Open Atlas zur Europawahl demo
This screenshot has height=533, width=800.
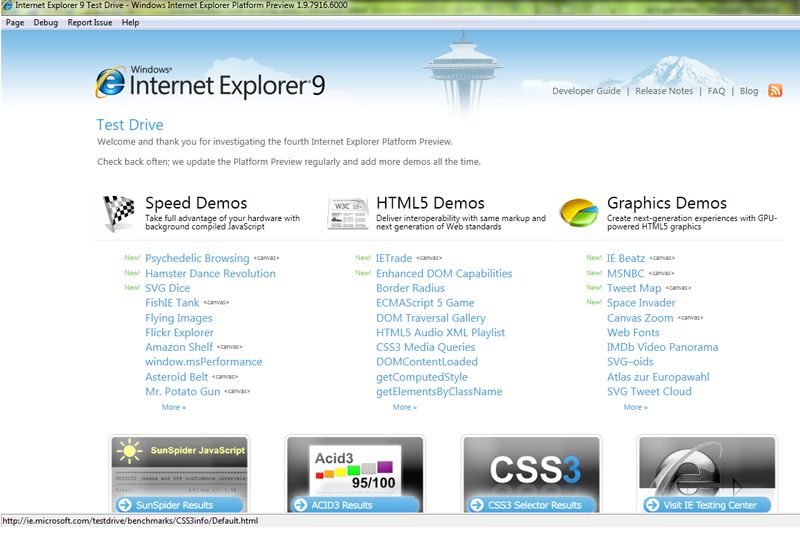pyautogui.click(x=658, y=377)
